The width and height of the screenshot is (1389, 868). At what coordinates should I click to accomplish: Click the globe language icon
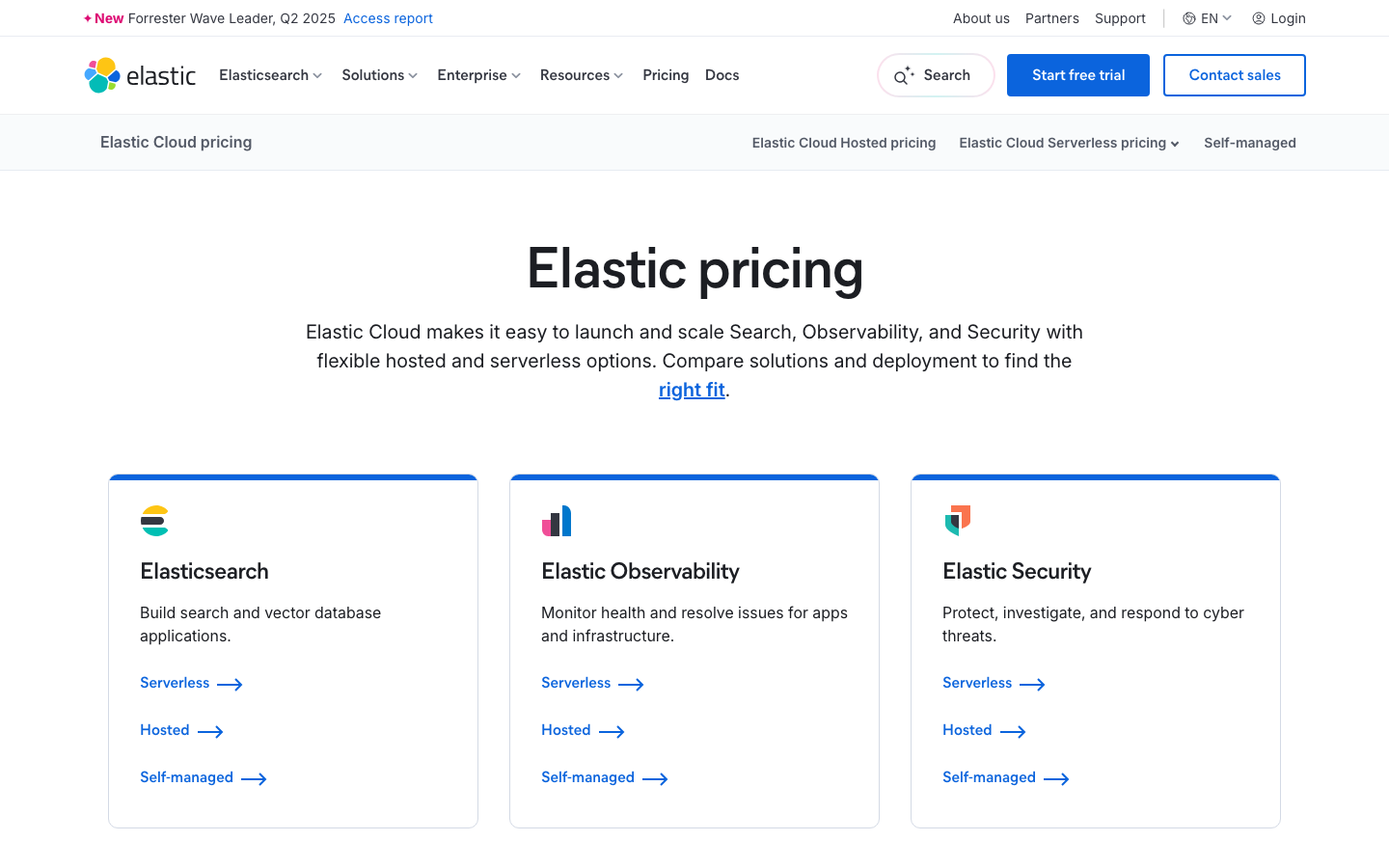pyautogui.click(x=1189, y=18)
